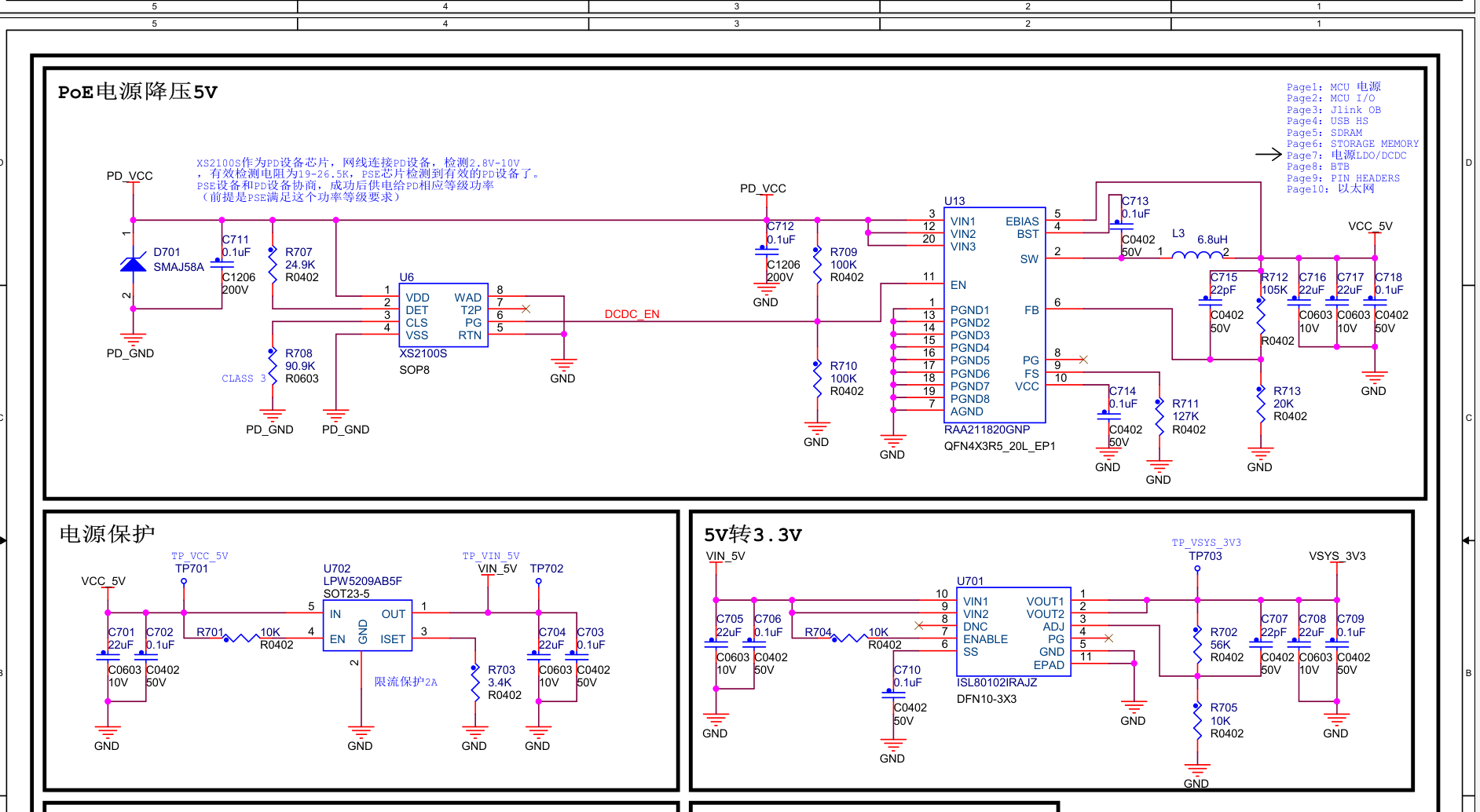This screenshot has width=1480, height=812.
Task: Click the C714 capacitor symbol
Action: 1108,415
